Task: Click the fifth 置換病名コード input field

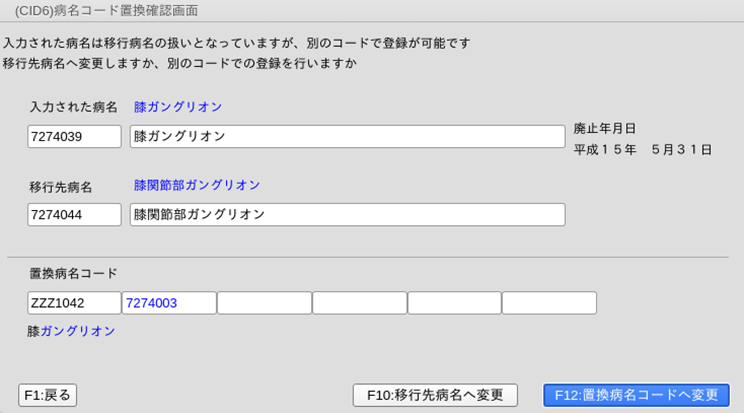Action: coord(454,303)
